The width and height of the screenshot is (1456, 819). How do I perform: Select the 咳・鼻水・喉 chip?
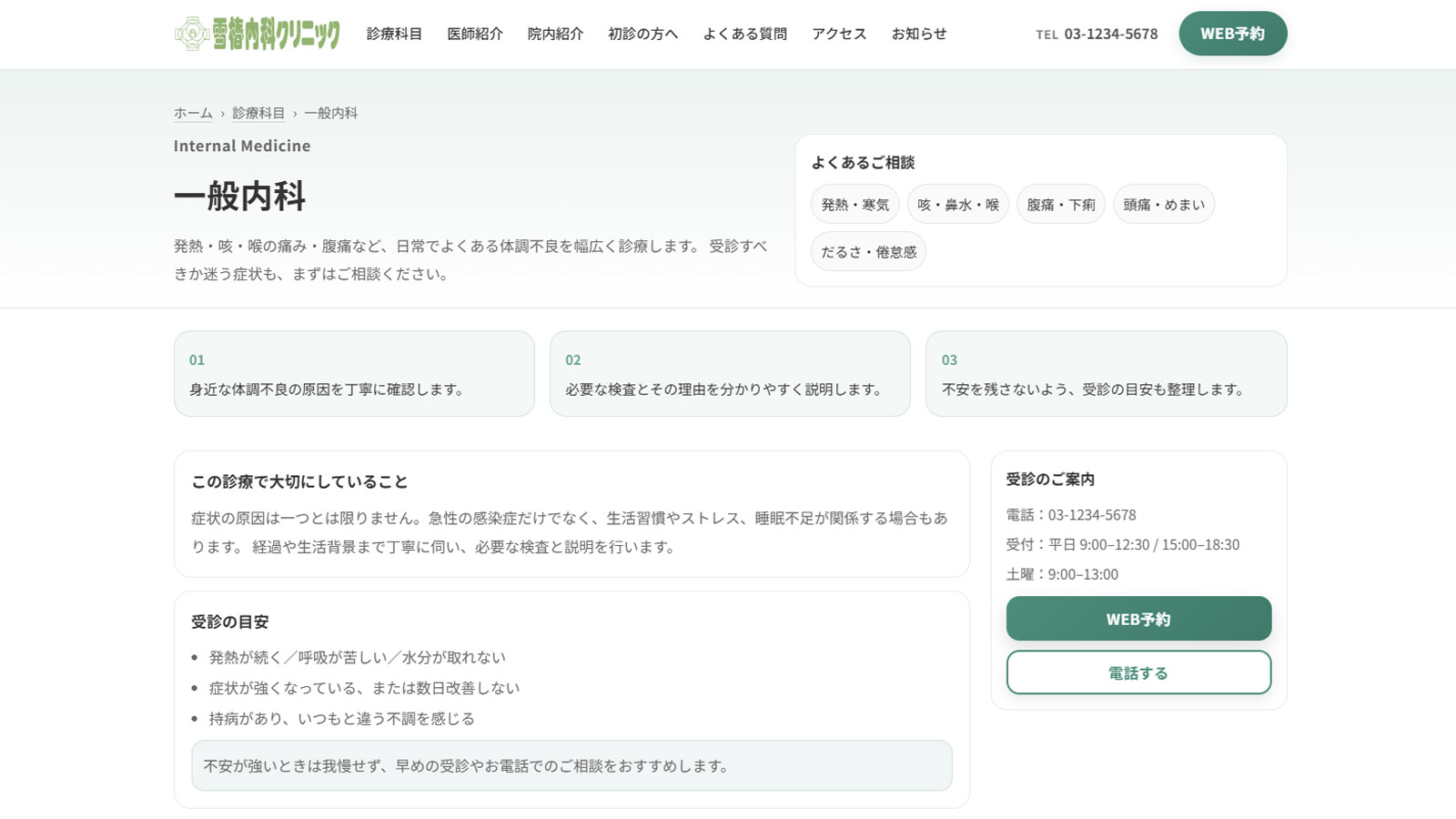pyautogui.click(x=957, y=205)
